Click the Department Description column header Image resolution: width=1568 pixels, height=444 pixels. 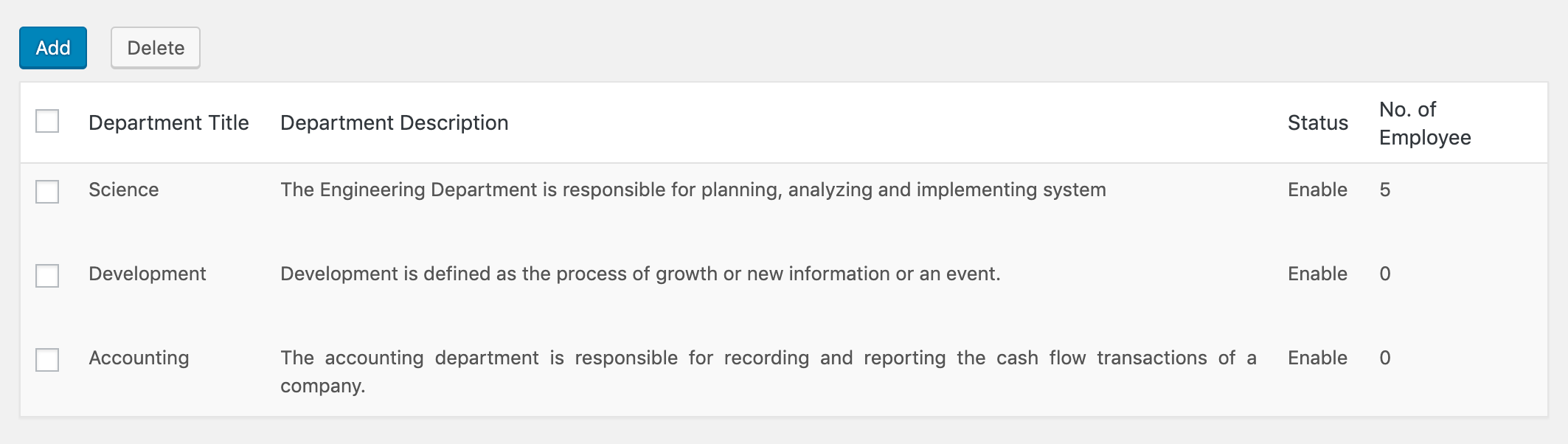coord(394,122)
